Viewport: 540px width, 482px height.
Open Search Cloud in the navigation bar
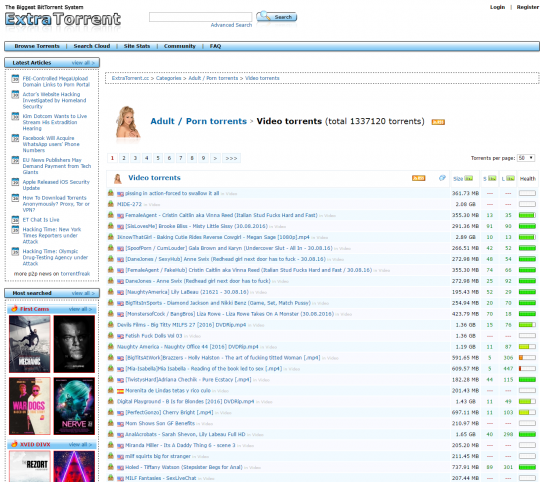point(92,46)
